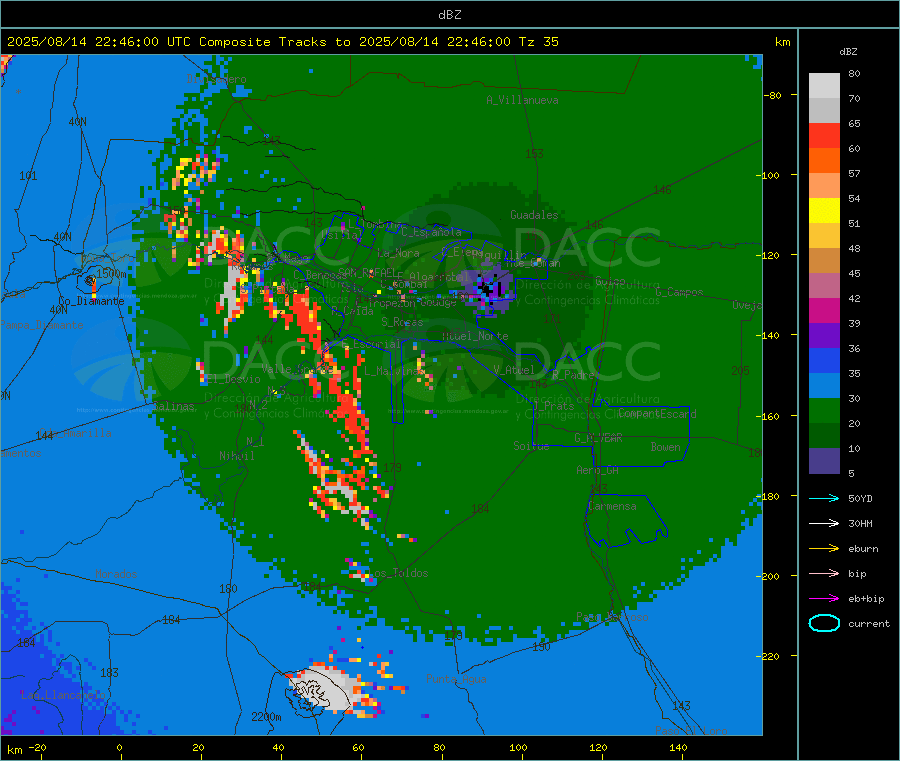Select the brown-orange 48-45 dBZ swatch
The height and width of the screenshot is (761, 900).
[824, 261]
